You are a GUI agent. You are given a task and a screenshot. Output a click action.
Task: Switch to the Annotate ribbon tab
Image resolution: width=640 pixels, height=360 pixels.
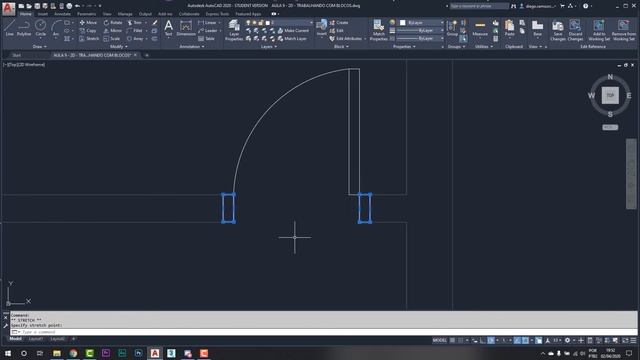click(x=62, y=14)
